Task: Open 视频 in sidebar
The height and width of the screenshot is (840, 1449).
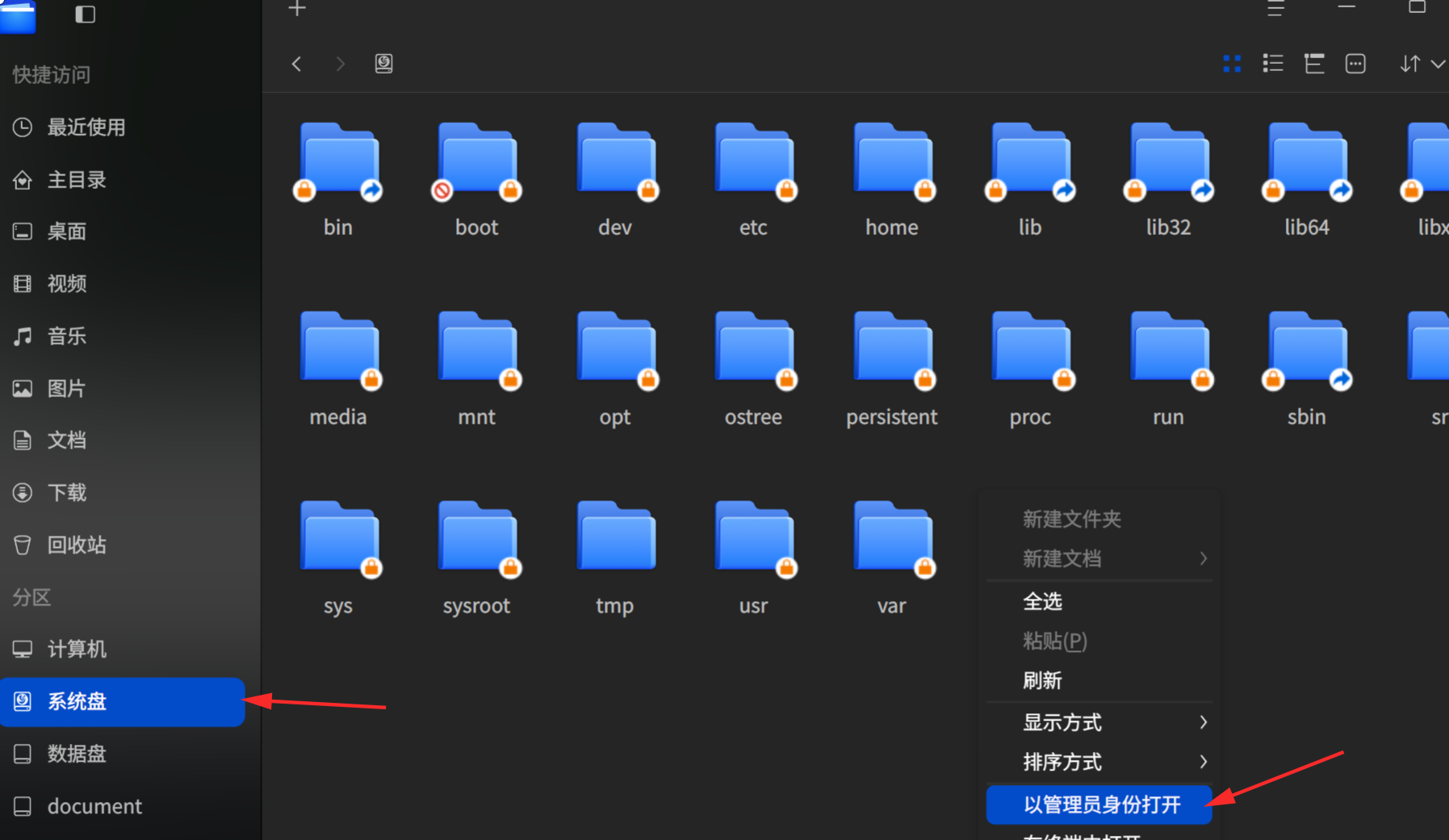Action: [x=123, y=284]
